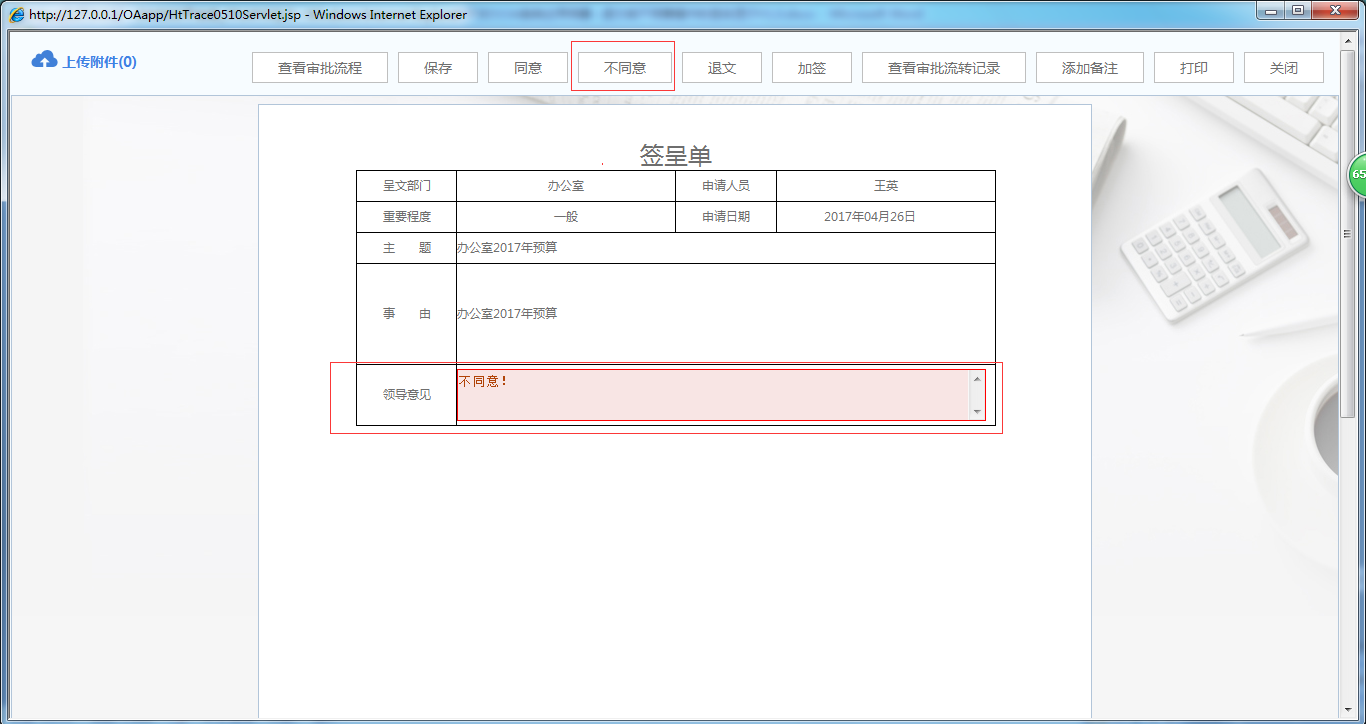
Task: Click the 查看审批流程 button
Action: (x=319, y=67)
